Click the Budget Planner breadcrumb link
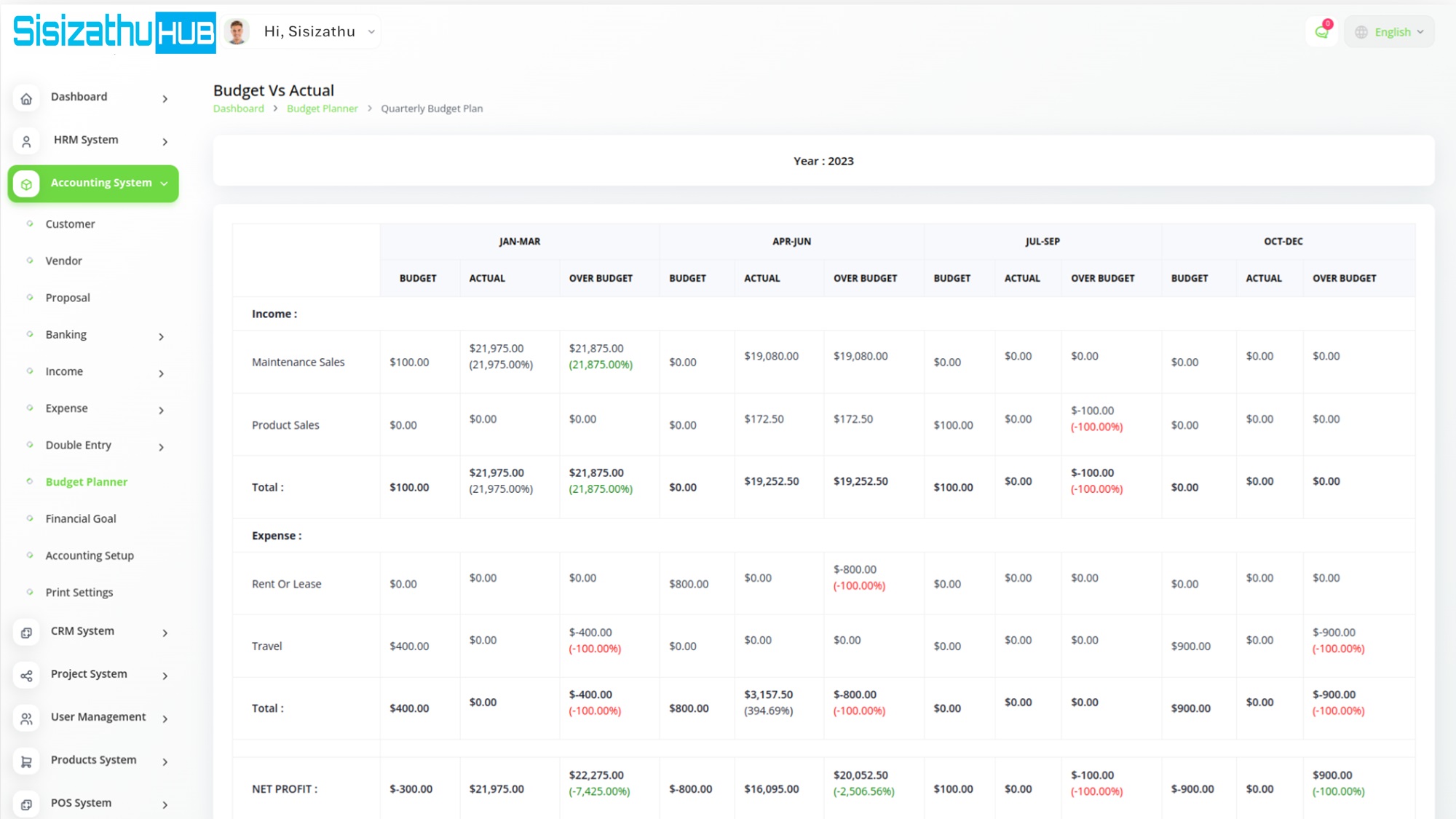Viewport: 1456px width, 819px height. pos(322,108)
